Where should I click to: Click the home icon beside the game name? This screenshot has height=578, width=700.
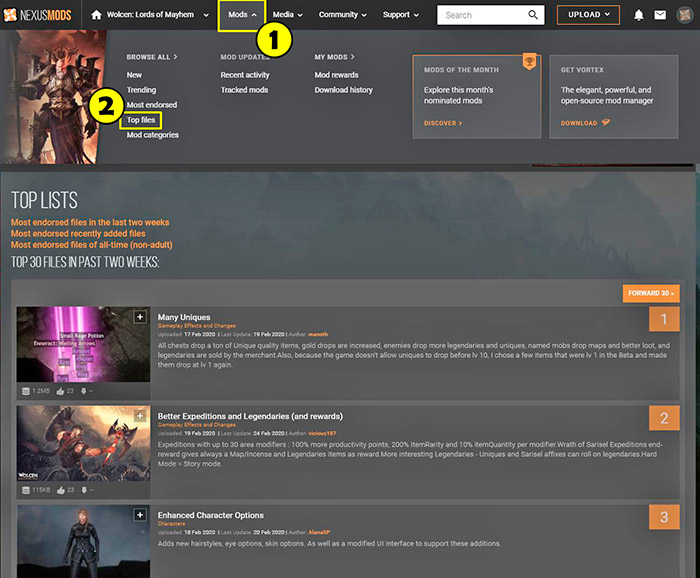point(97,15)
